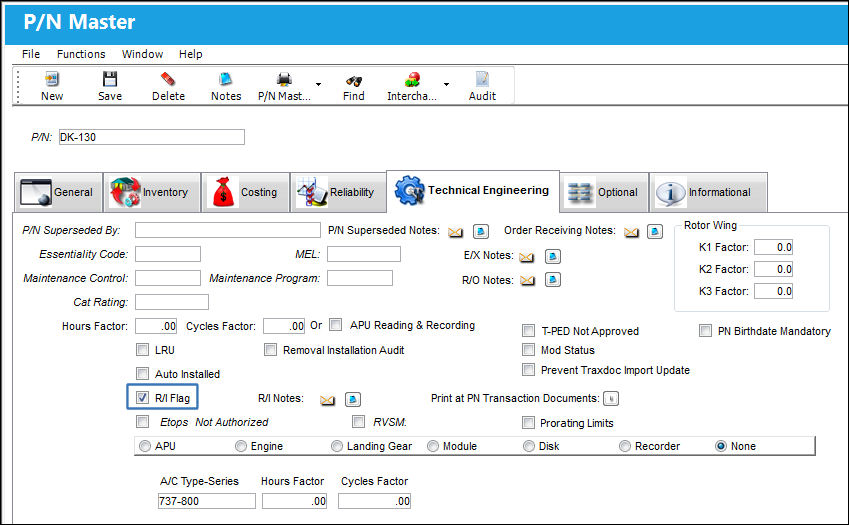This screenshot has width=849, height=525.
Task: Check Removal Installation Audit box
Action: pyautogui.click(x=270, y=350)
